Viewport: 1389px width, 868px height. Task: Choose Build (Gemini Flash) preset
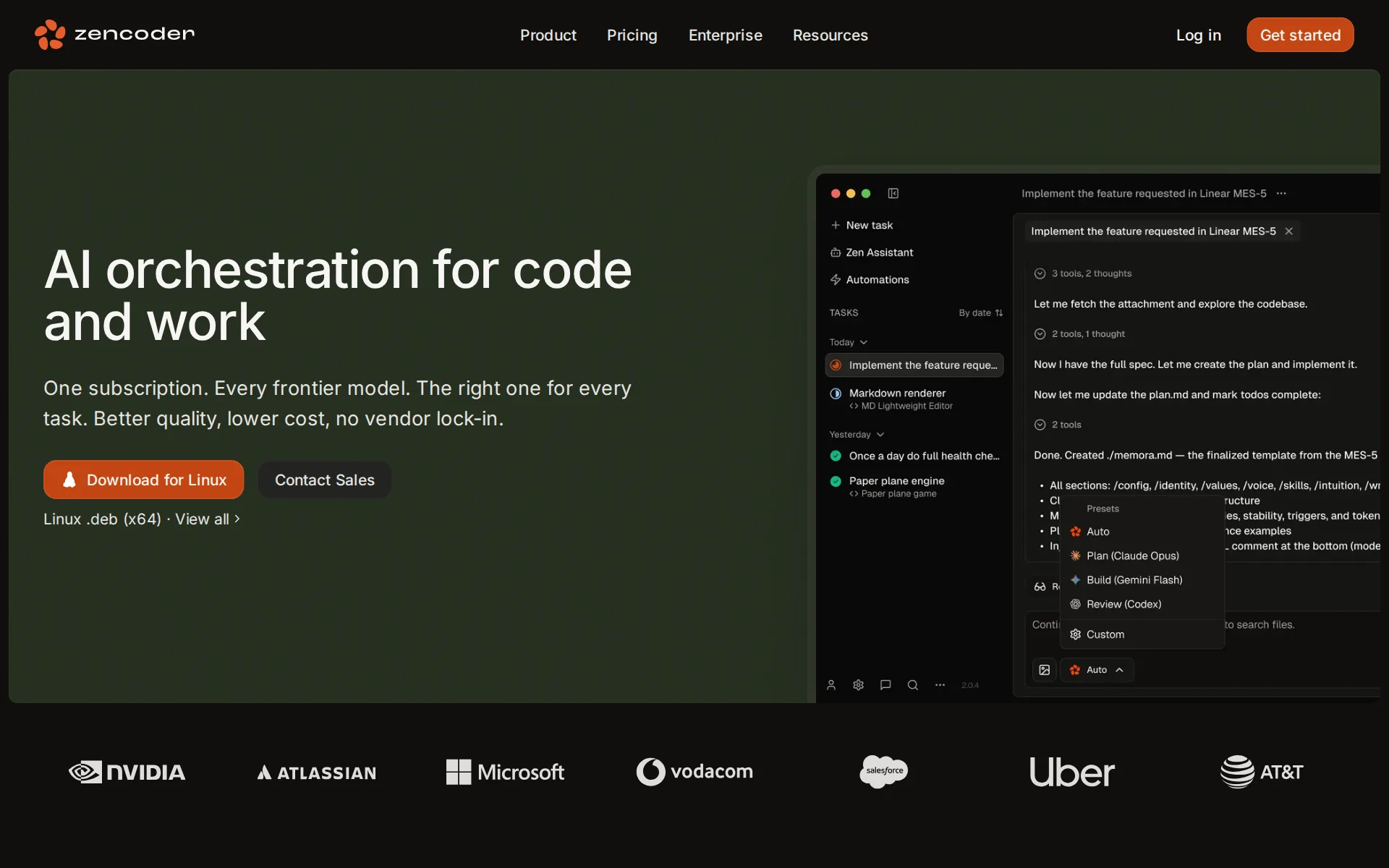pos(1142,580)
